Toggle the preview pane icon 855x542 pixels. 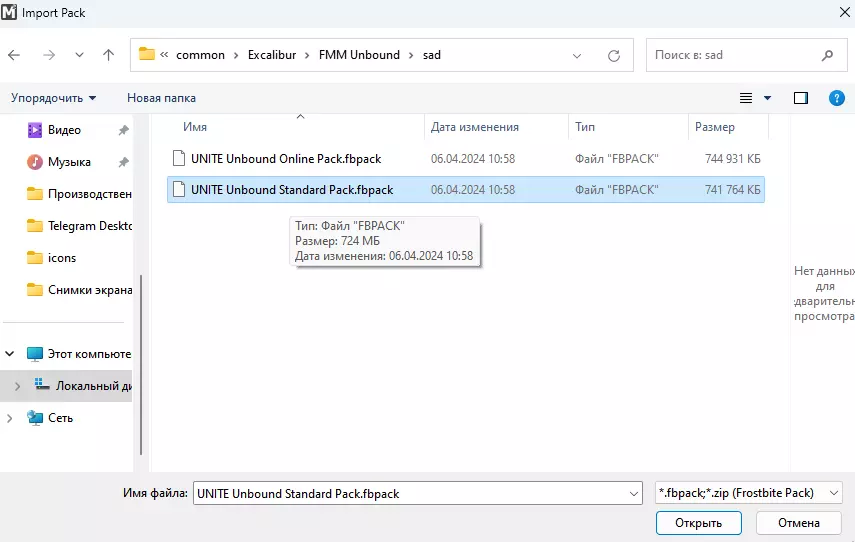pos(801,98)
